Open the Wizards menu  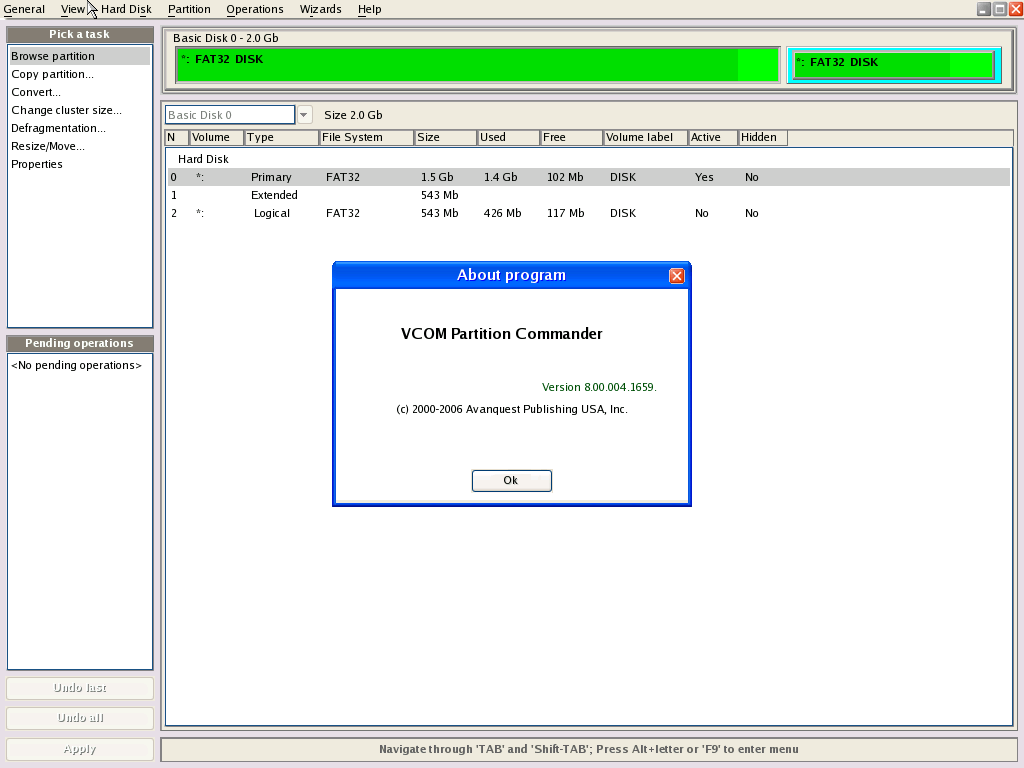click(320, 9)
